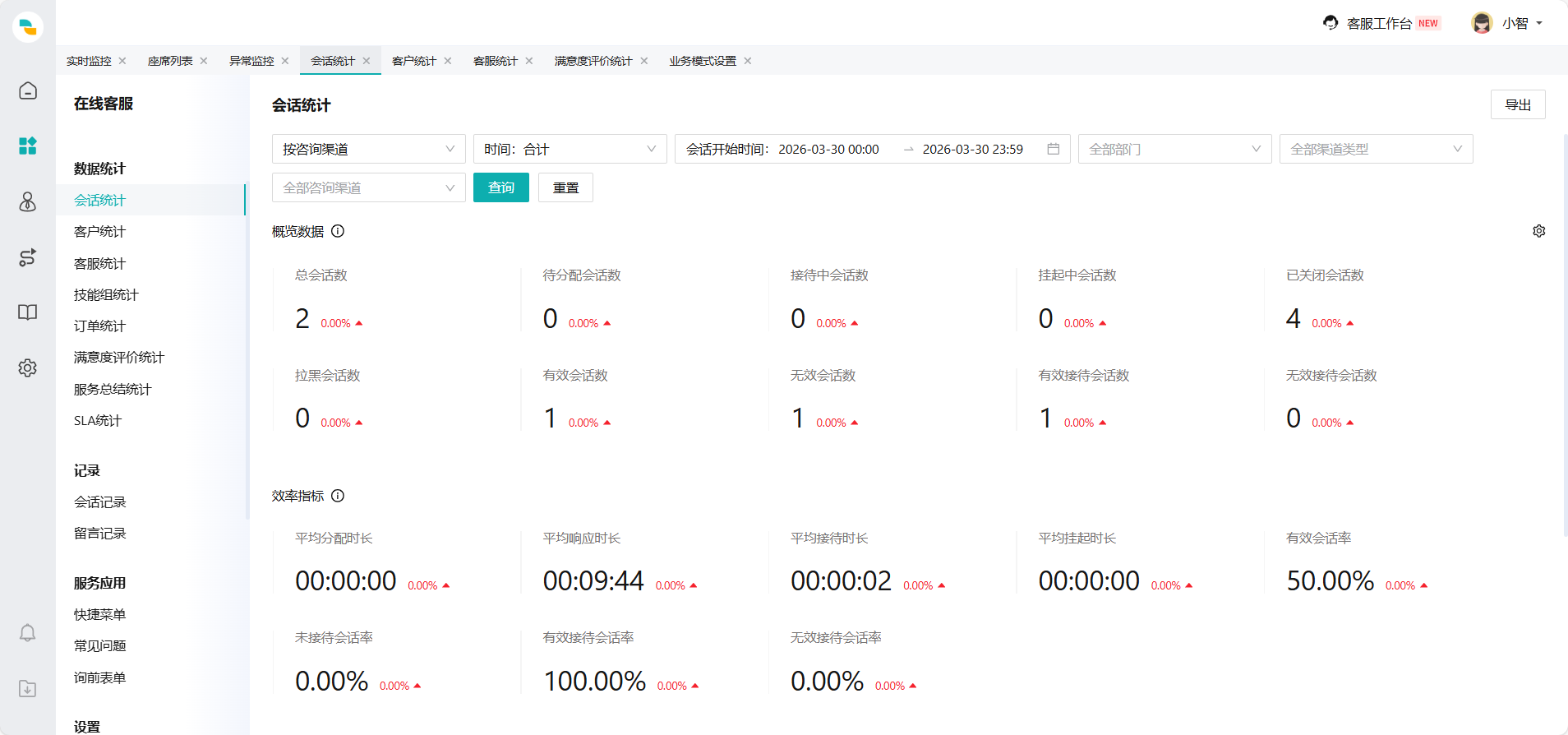Close the 异常监控 tab
Viewport: 1568px width, 735px height.
coord(285,61)
